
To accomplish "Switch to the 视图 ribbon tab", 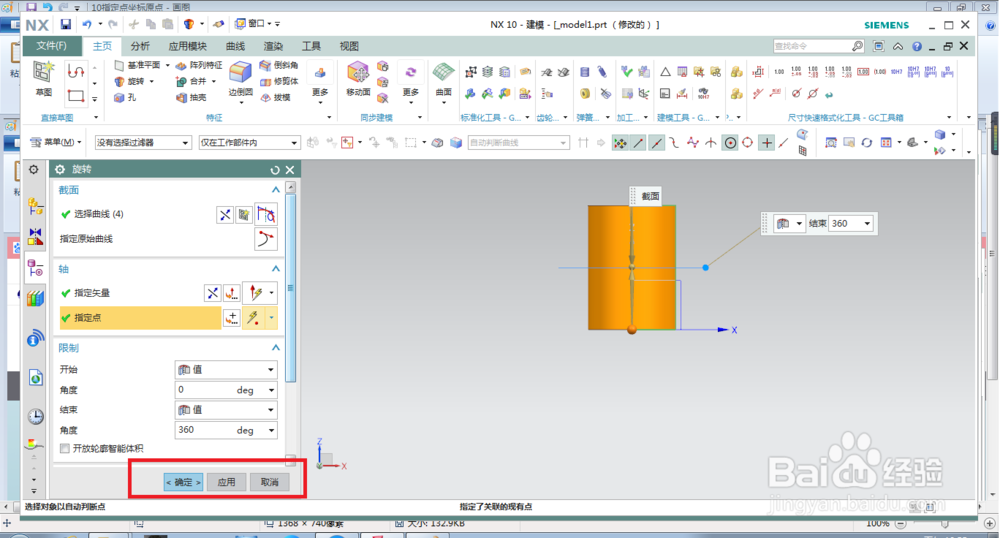I will (x=349, y=46).
